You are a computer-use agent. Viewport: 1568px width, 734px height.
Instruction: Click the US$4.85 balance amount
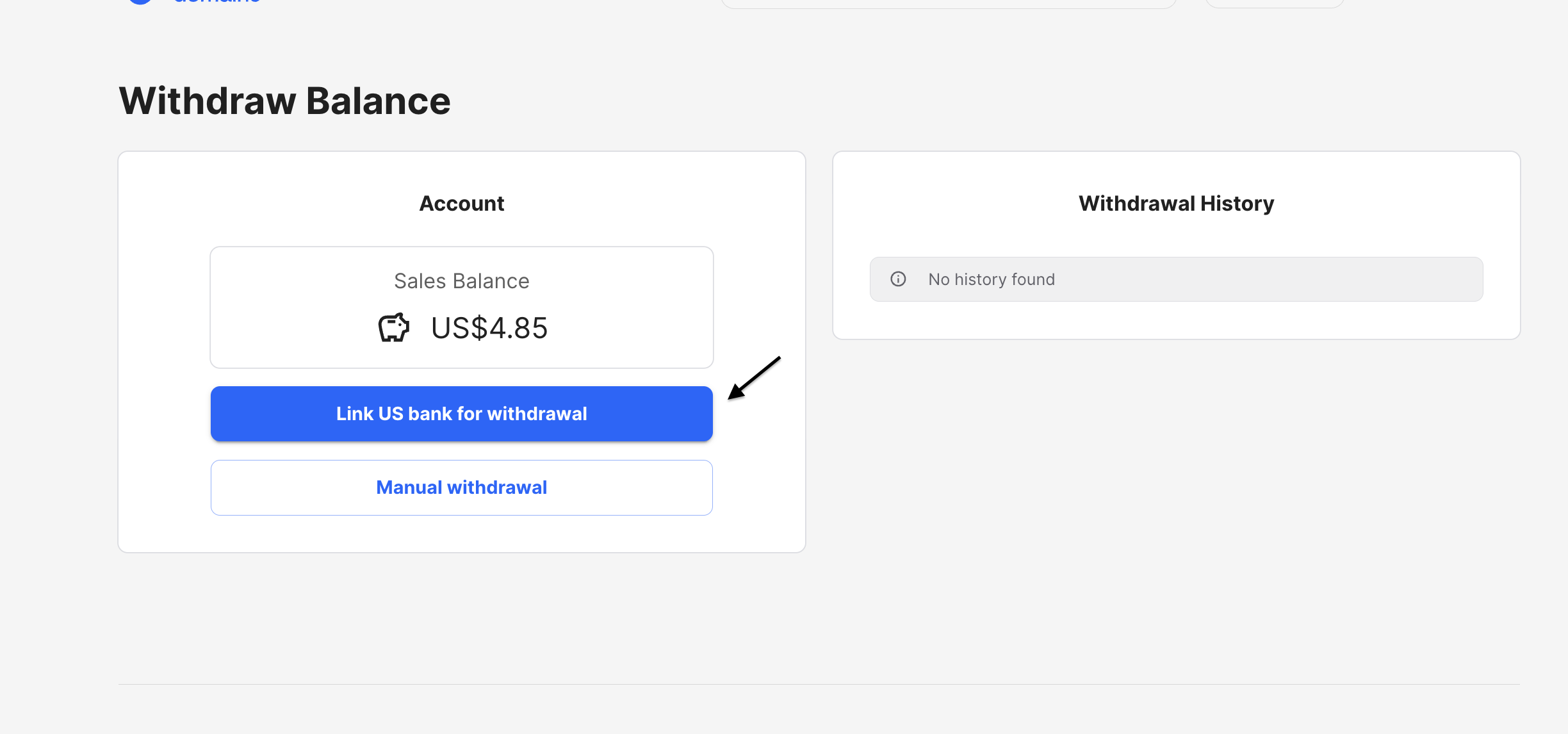coord(489,329)
